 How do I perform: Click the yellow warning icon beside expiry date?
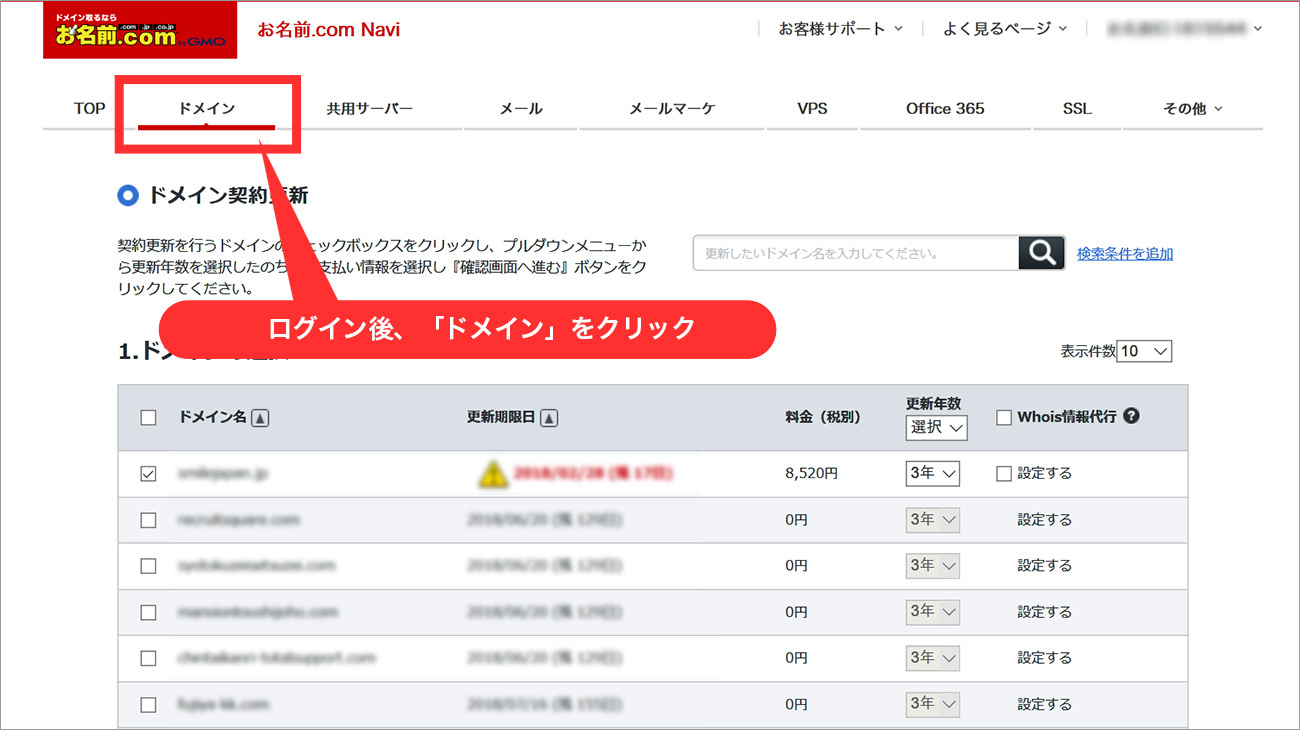pyautogui.click(x=492, y=474)
